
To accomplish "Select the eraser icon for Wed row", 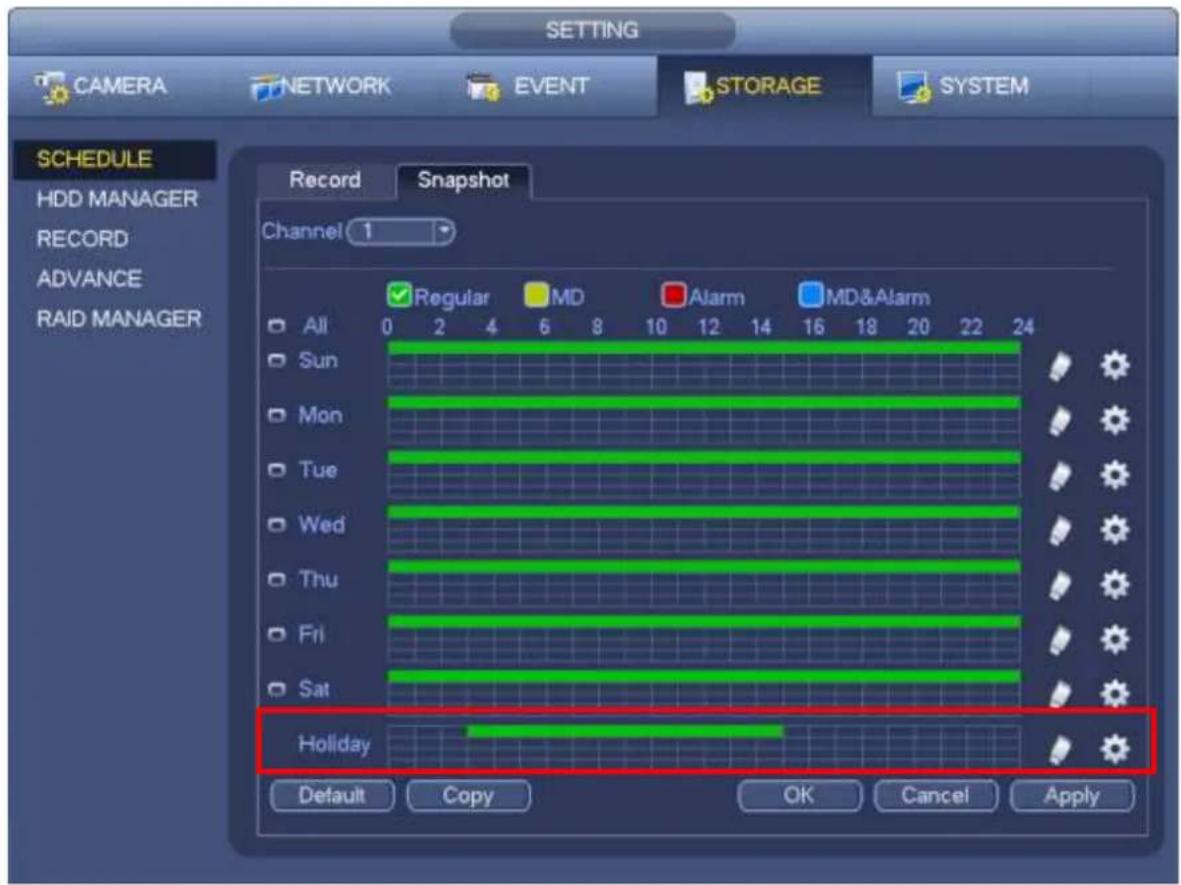I will (1060, 531).
